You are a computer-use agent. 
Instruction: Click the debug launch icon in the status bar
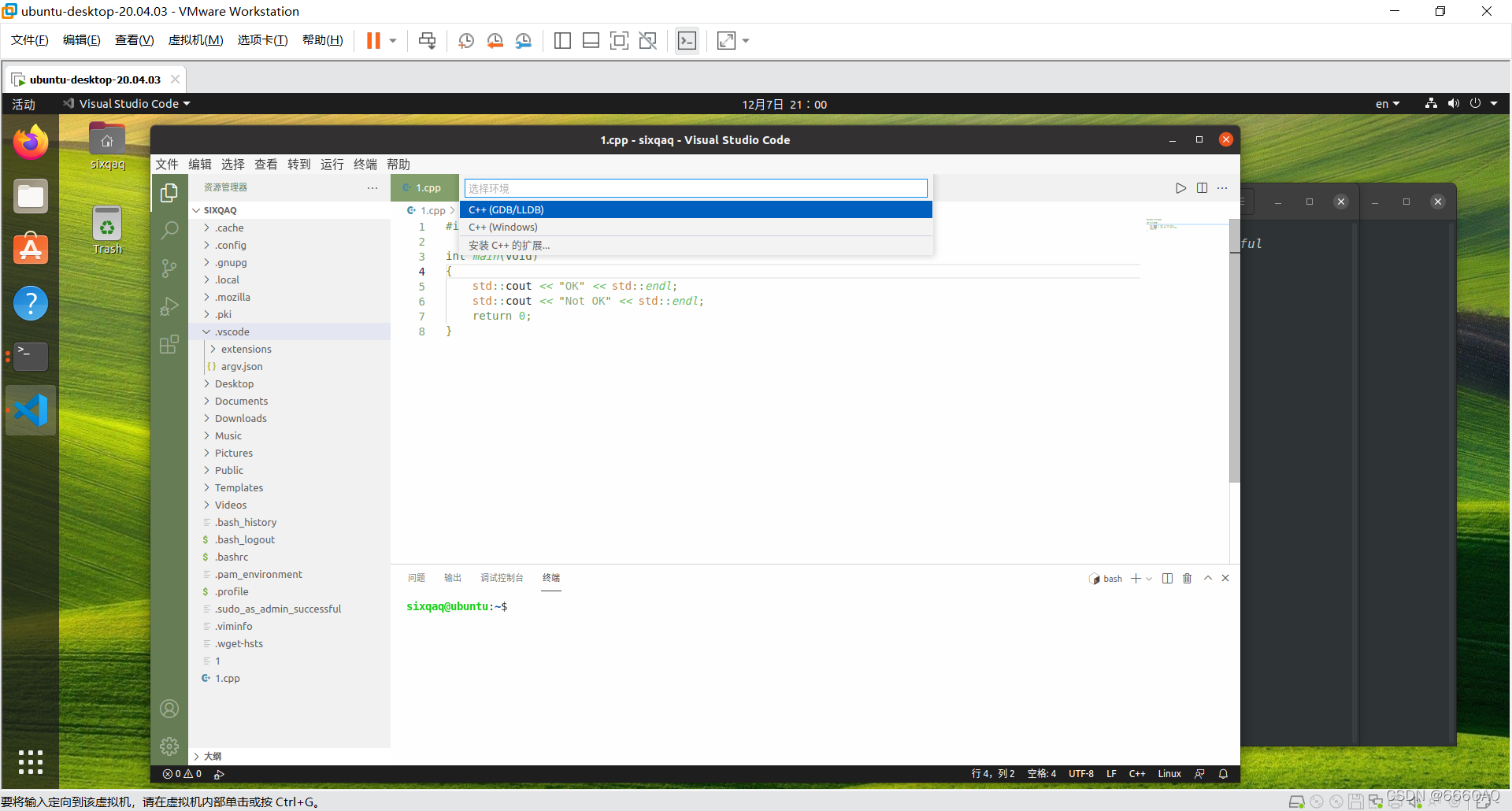(x=219, y=774)
